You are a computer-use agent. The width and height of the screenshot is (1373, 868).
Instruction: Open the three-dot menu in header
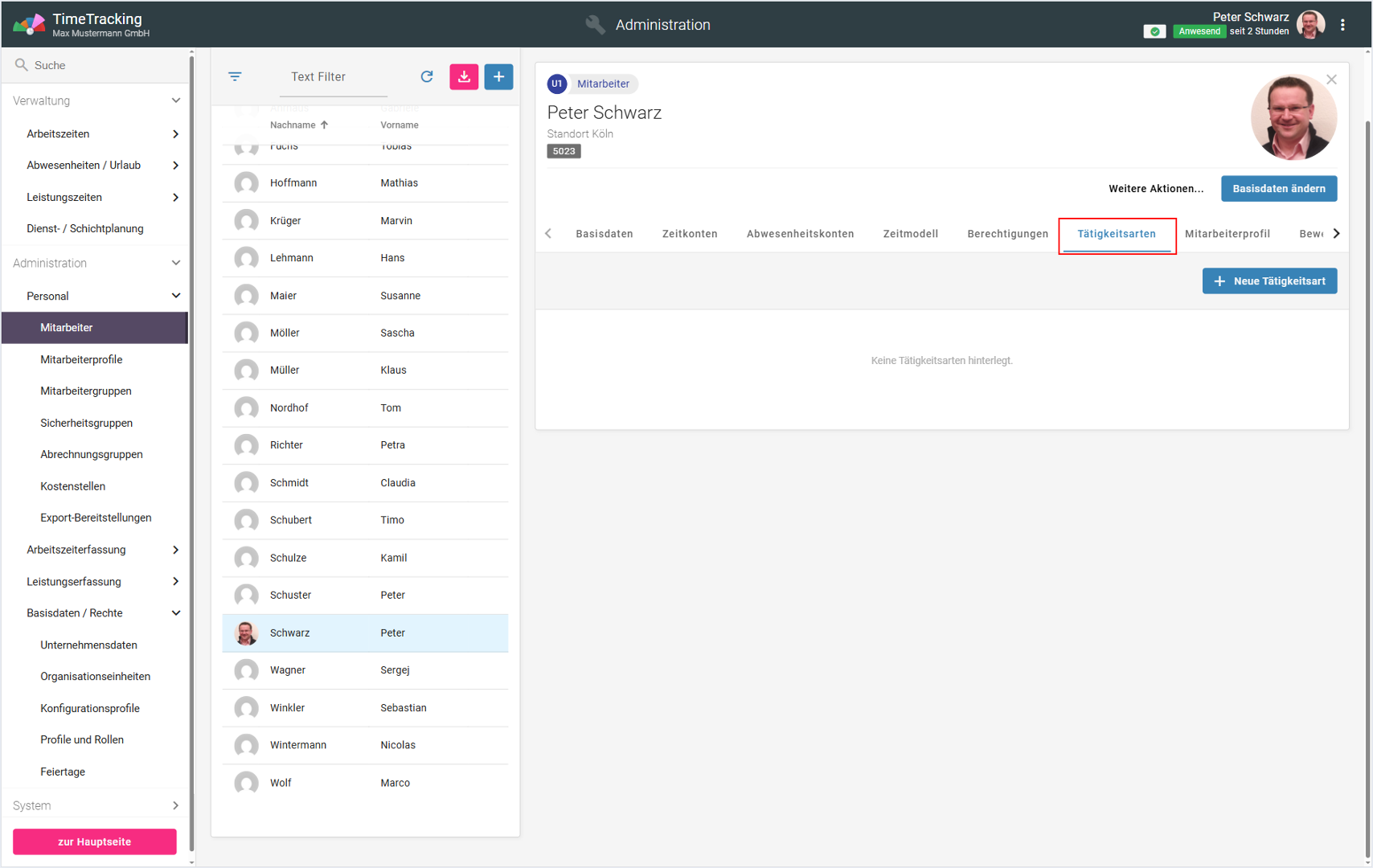point(1342,25)
